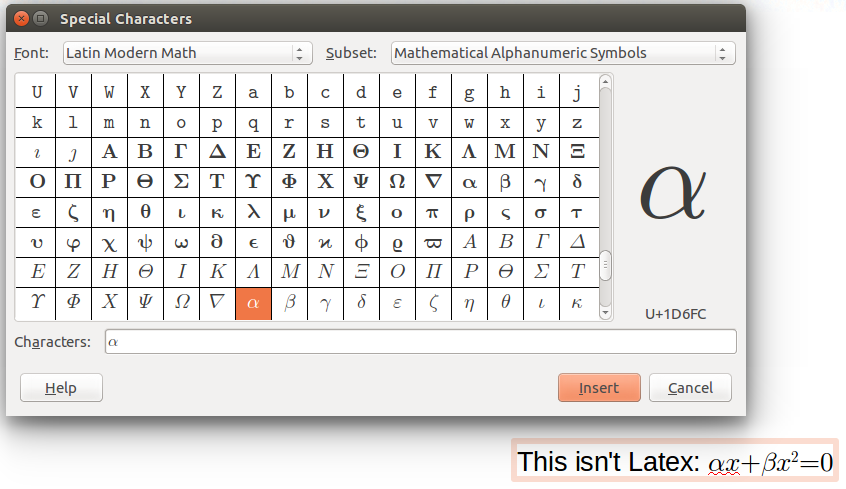Select the italic lowercase epsilon cell

[397, 303]
